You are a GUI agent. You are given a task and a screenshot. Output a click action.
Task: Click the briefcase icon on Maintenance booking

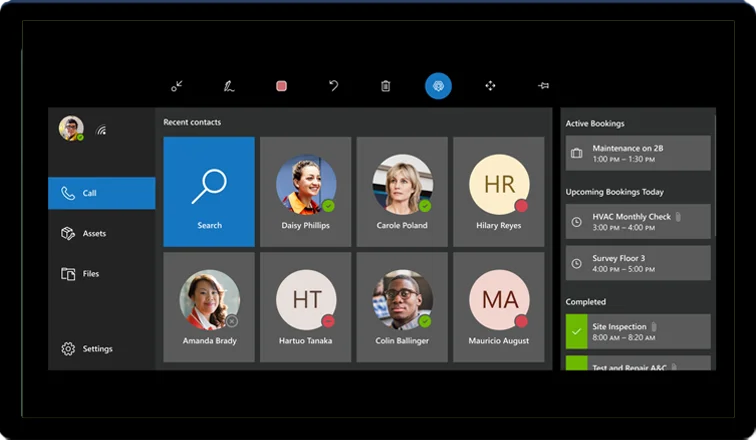(577, 153)
